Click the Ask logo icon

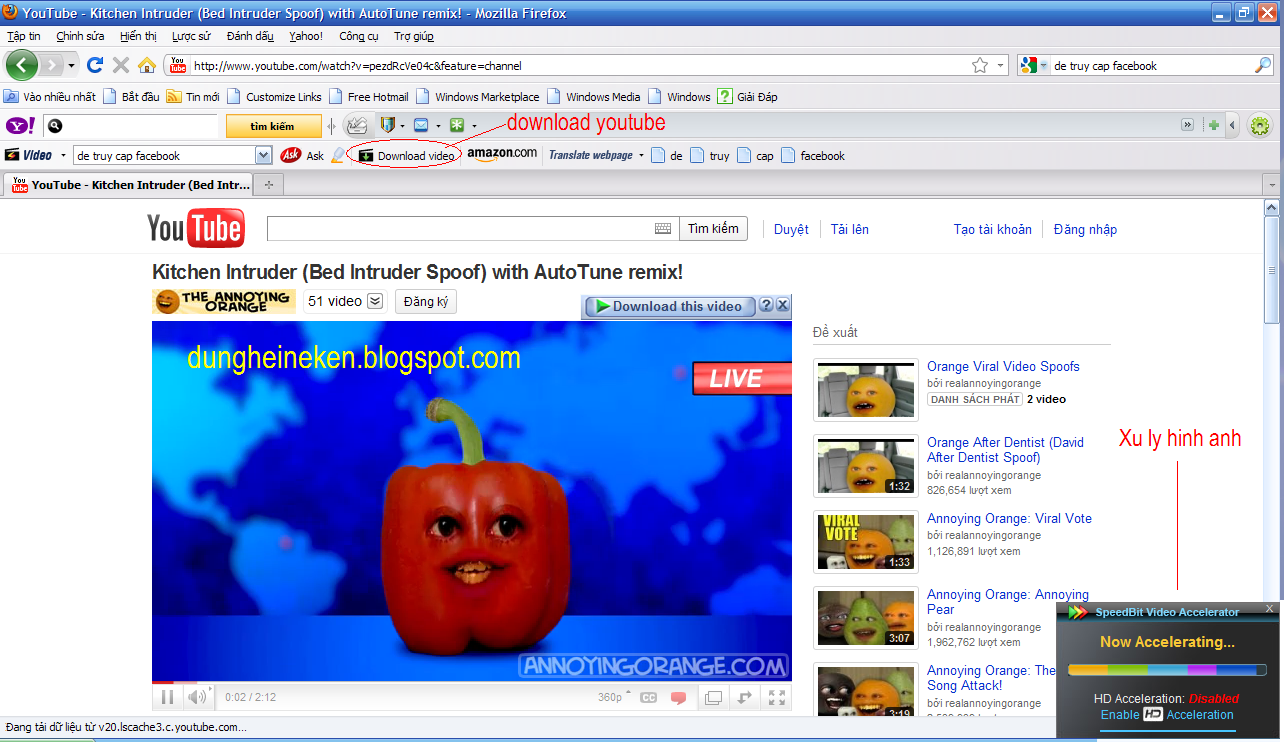291,155
